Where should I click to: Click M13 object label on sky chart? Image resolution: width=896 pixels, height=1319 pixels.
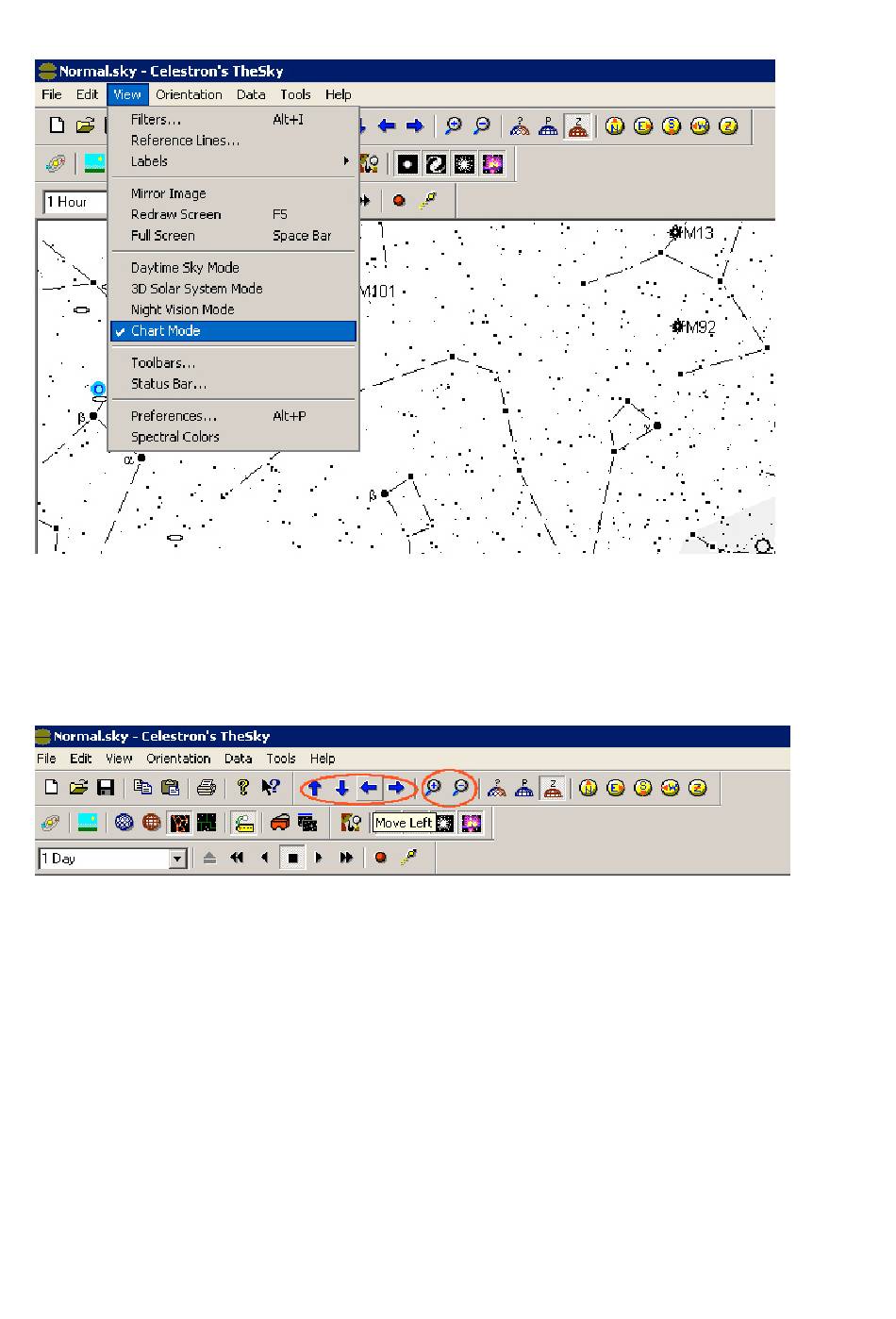tap(698, 233)
